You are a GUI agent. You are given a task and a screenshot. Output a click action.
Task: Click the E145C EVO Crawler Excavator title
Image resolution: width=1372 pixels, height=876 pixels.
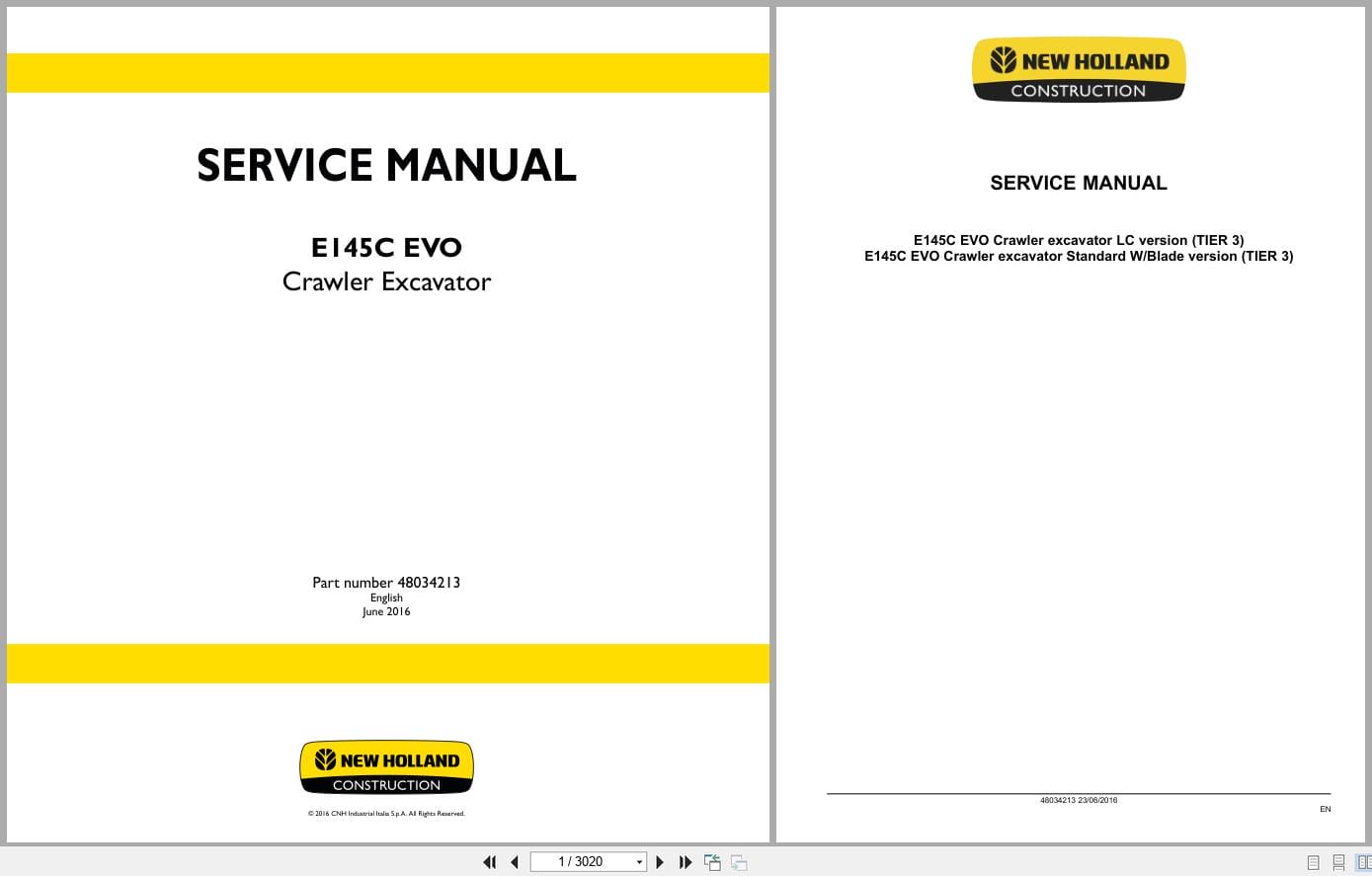[x=386, y=263]
